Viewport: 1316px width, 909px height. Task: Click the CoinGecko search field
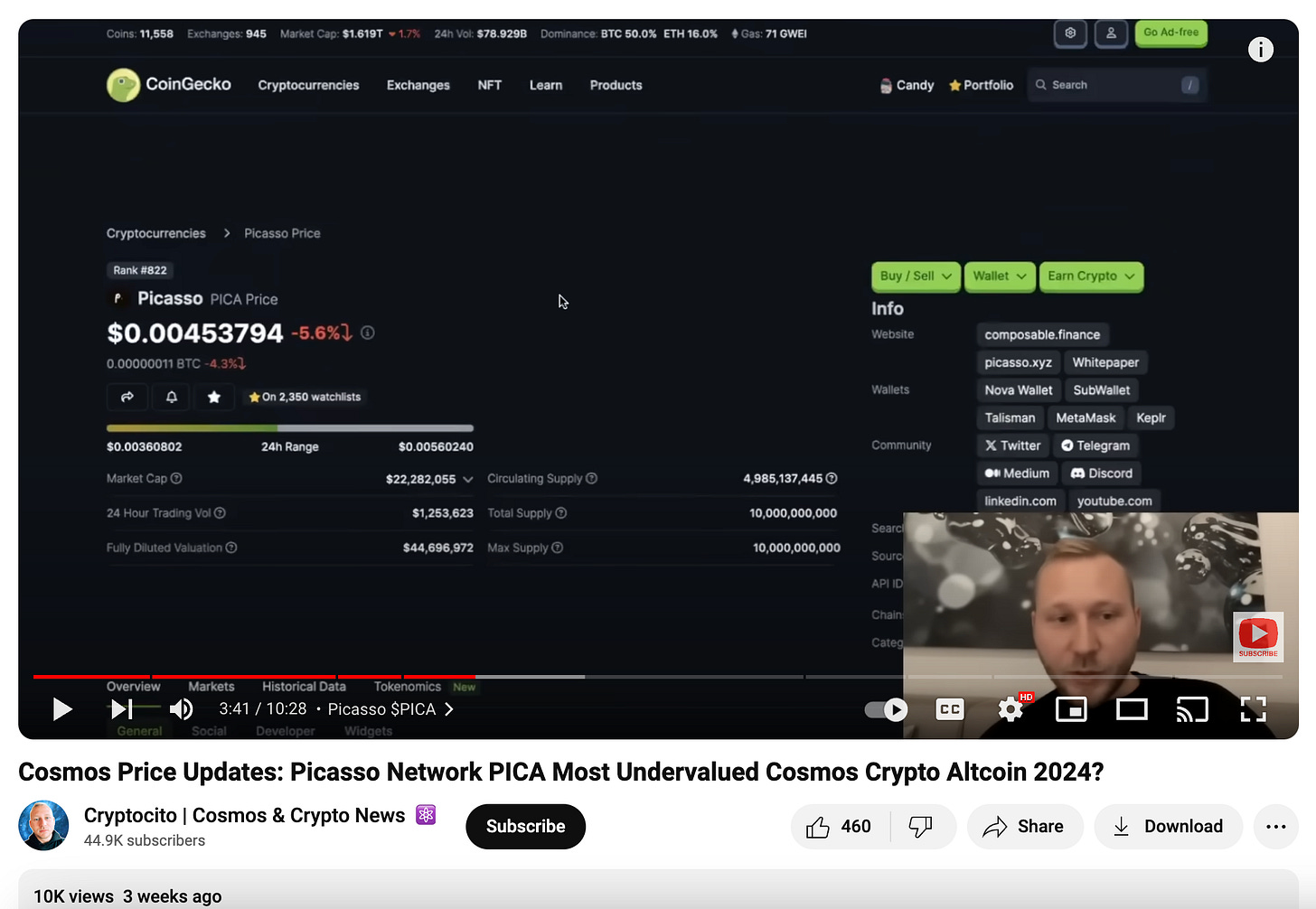coord(1116,85)
